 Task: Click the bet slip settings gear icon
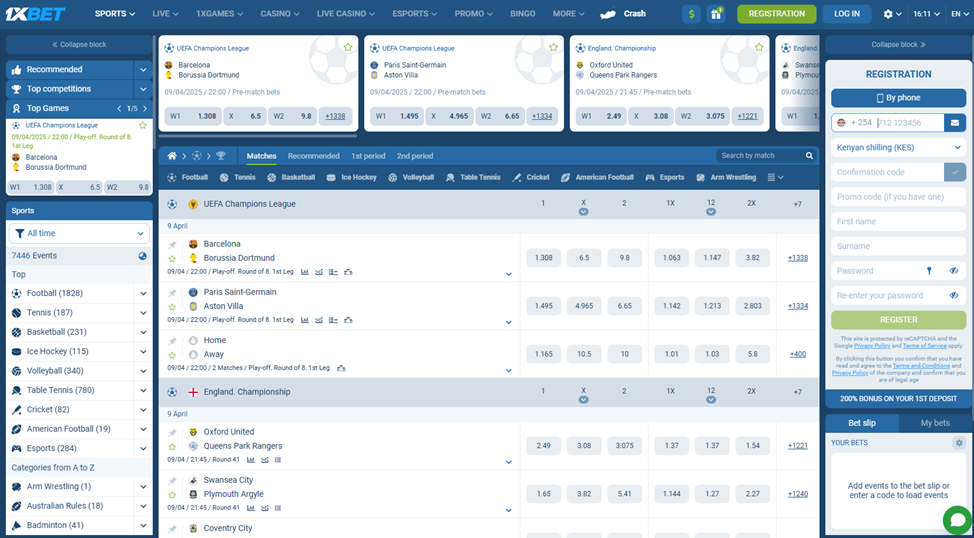[x=959, y=443]
